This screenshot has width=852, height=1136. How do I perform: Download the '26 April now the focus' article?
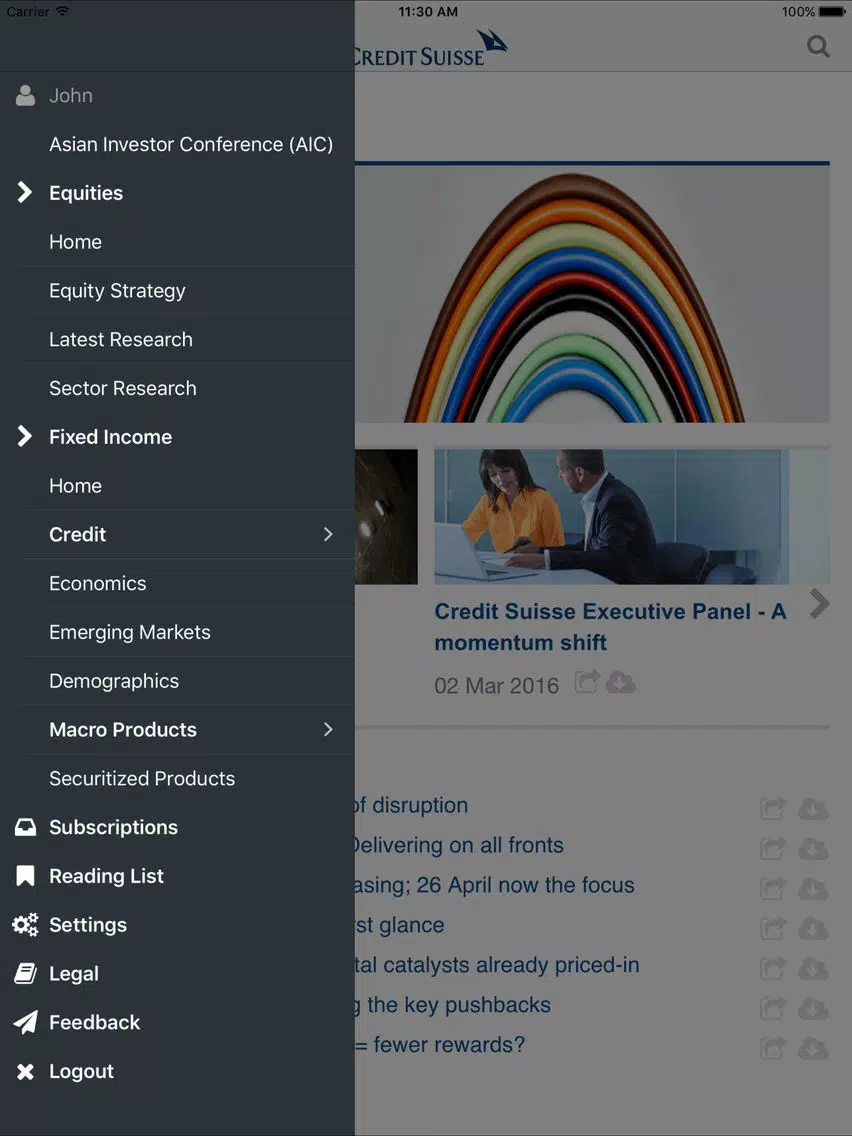pyautogui.click(x=813, y=888)
